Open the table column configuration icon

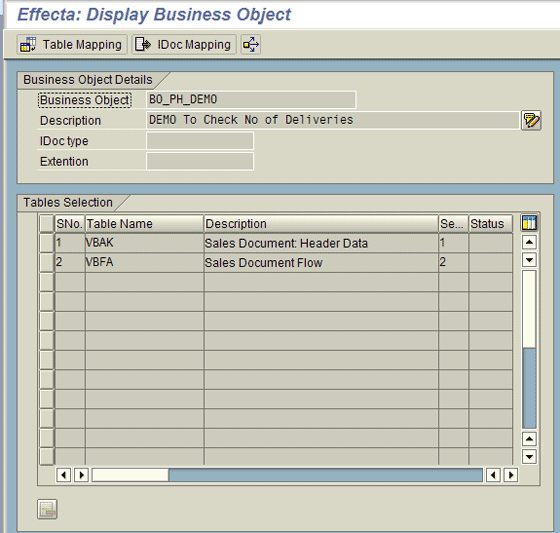tap(529, 223)
